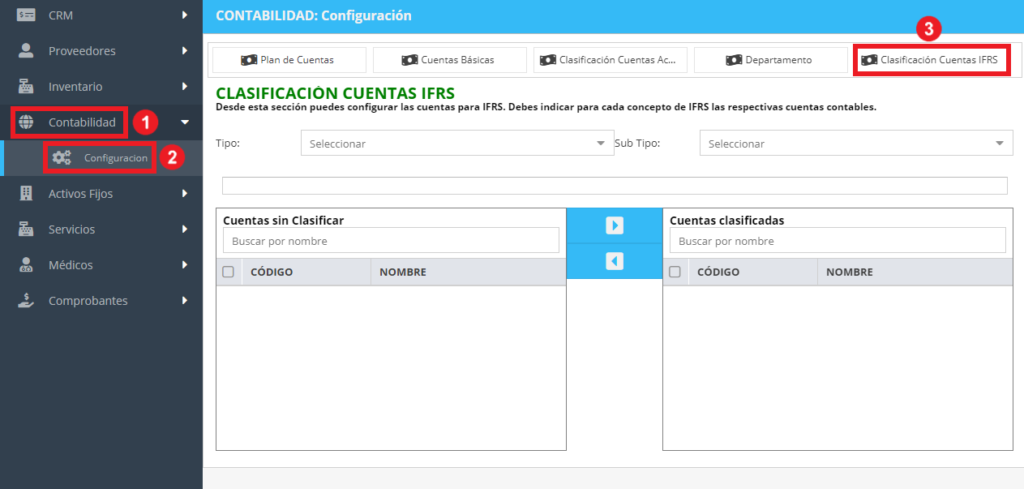Check select-all box in Cuentas clasificadas

coord(675,272)
